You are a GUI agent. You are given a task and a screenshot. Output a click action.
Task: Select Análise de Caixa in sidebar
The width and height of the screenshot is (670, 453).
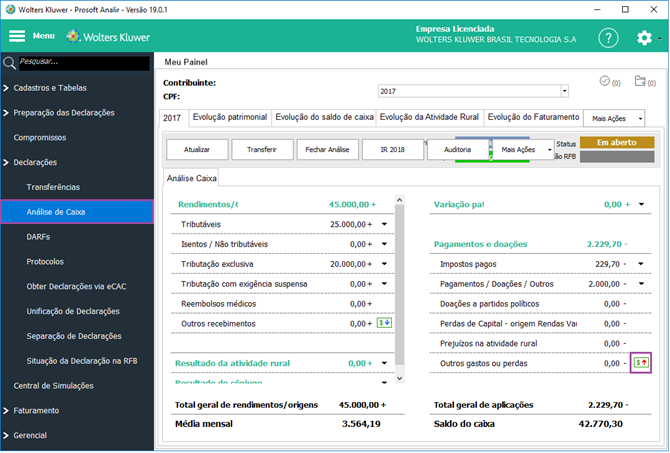coord(77,212)
